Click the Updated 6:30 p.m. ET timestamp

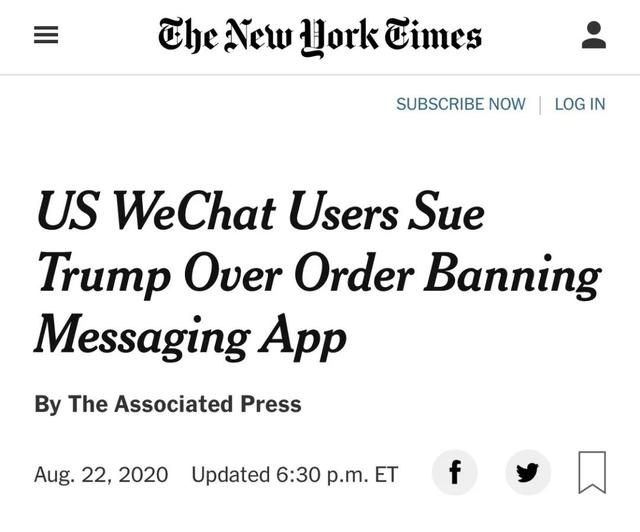coord(294,474)
